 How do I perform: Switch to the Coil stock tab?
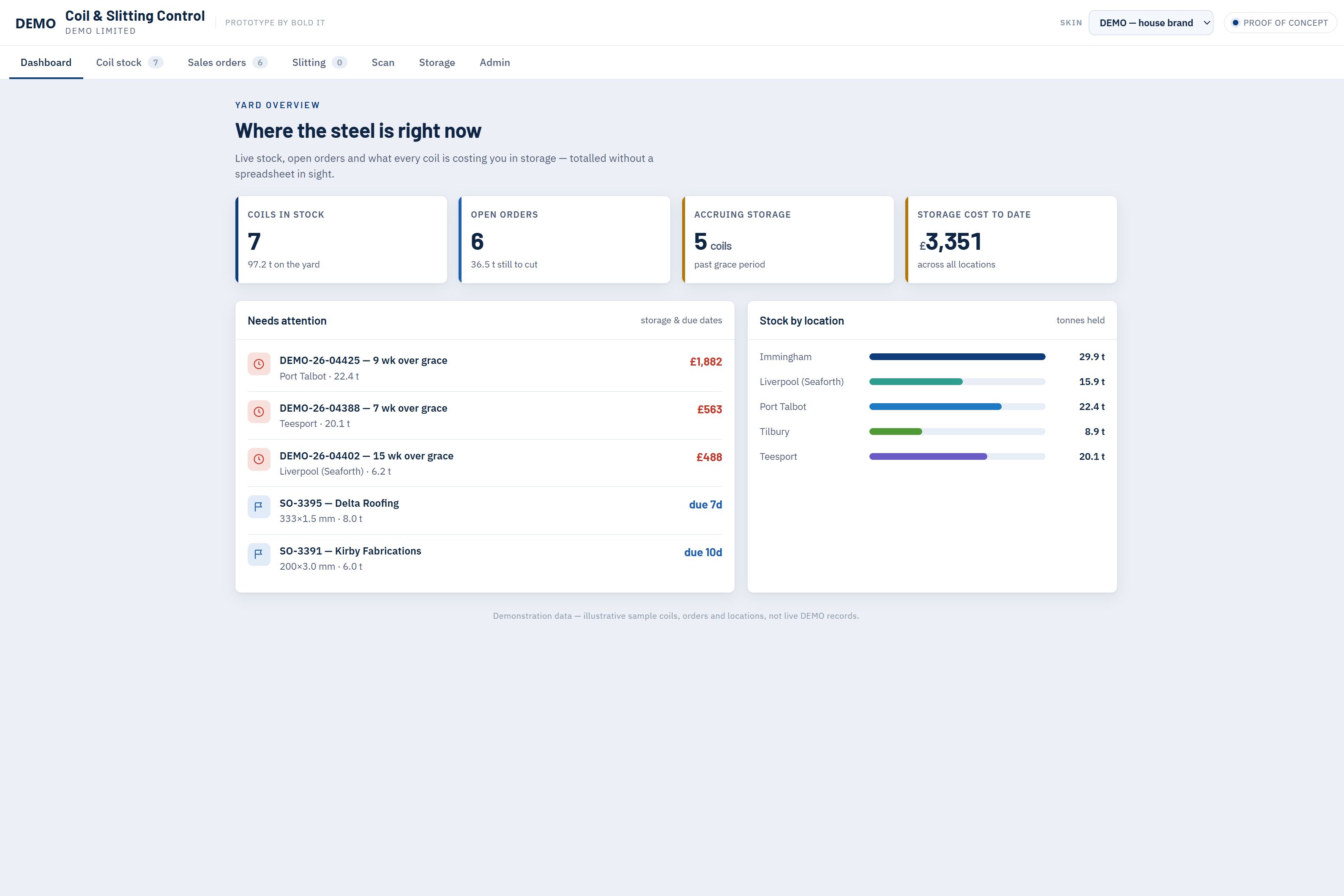(x=129, y=62)
